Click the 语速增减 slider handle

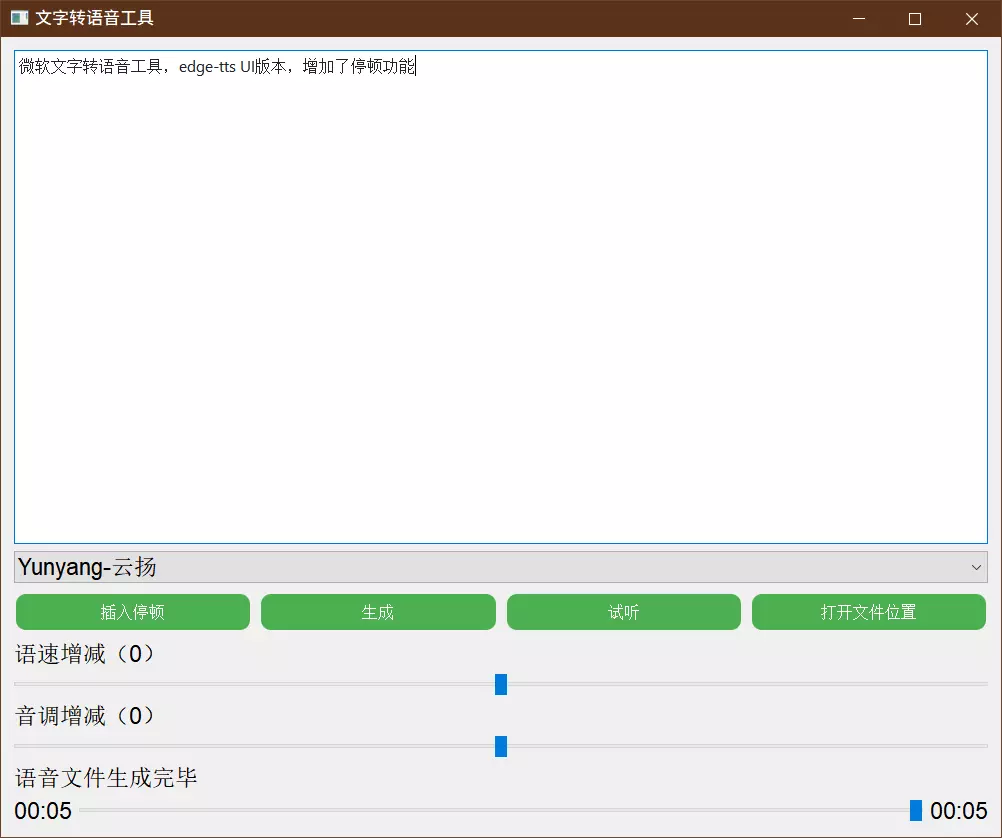(501, 684)
